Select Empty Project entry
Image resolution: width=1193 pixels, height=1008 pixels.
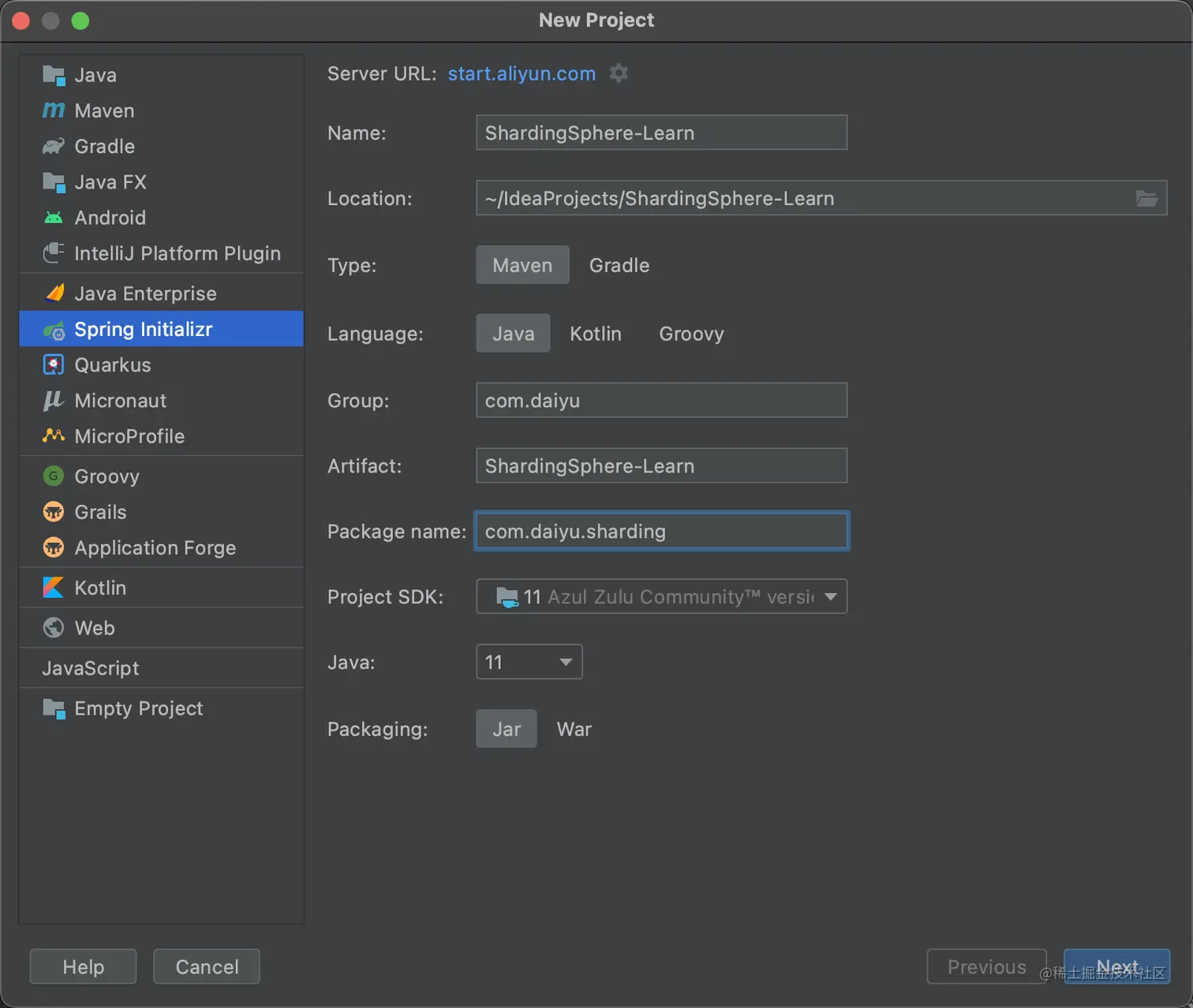point(161,708)
